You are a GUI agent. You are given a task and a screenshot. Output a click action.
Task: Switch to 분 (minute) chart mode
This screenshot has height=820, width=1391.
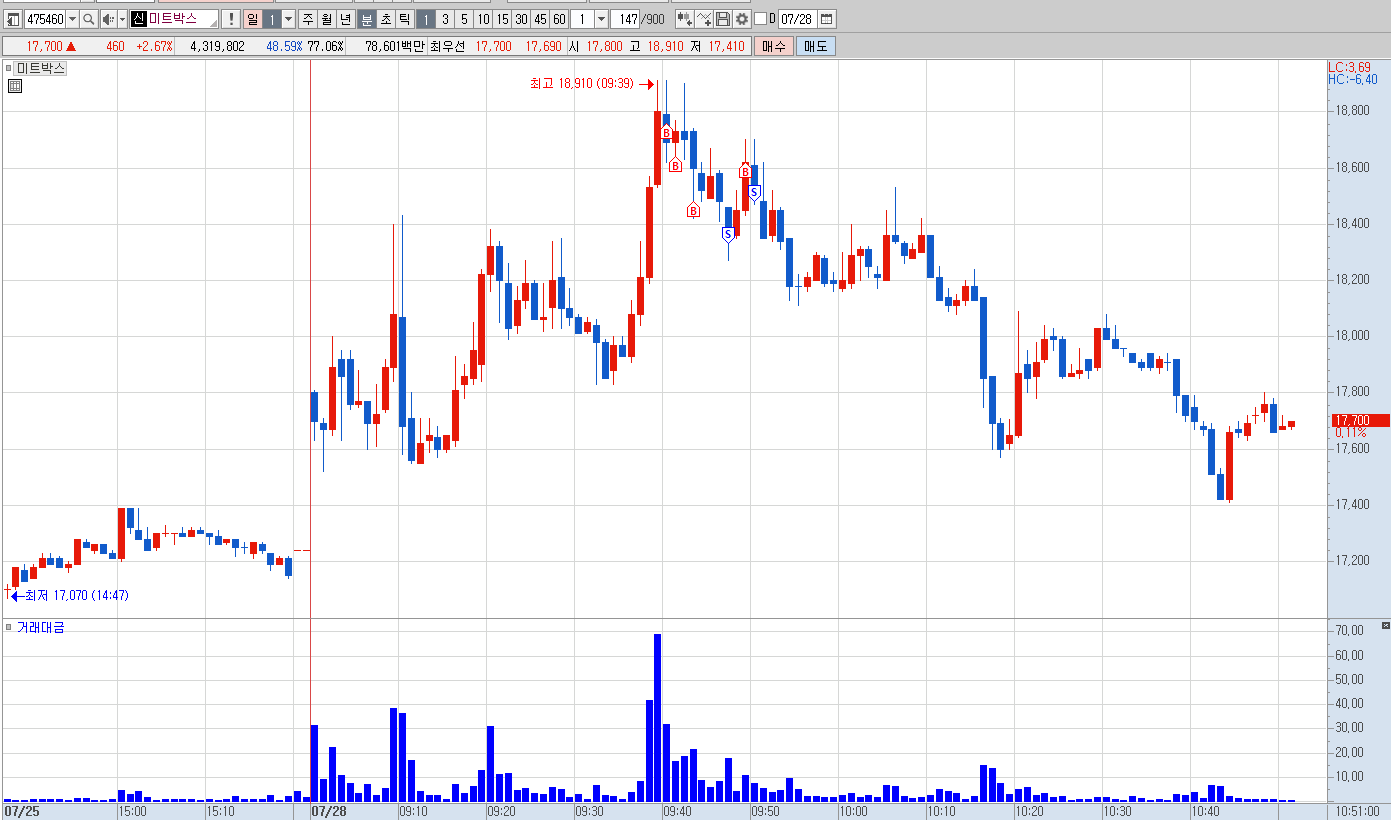tap(367, 19)
